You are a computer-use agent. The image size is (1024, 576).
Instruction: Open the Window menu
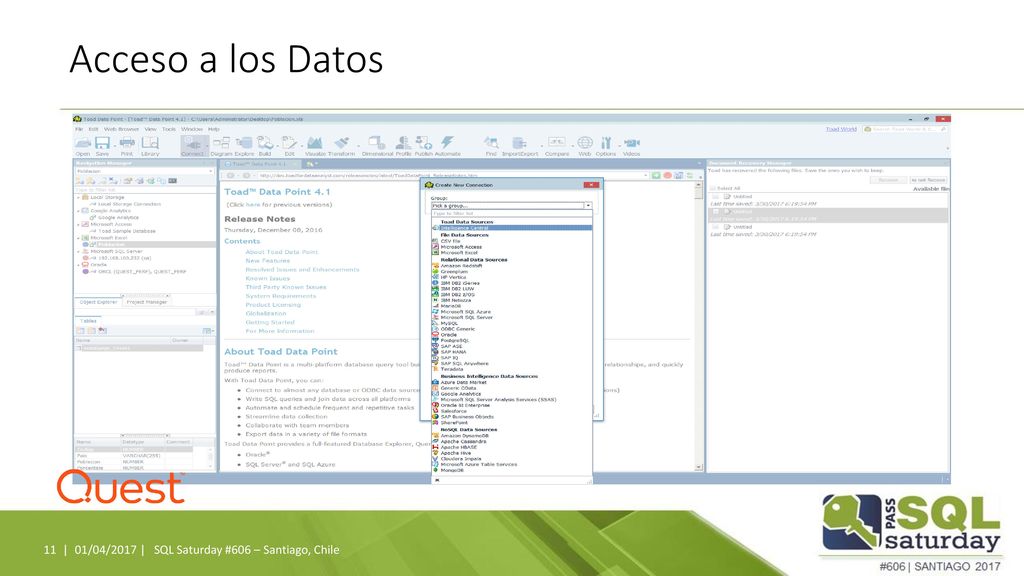pyautogui.click(x=192, y=129)
